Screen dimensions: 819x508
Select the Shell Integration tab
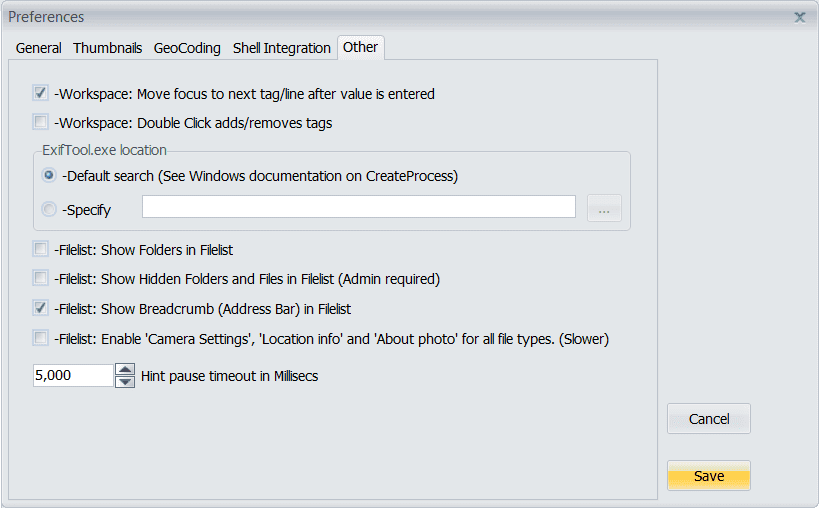[281, 48]
